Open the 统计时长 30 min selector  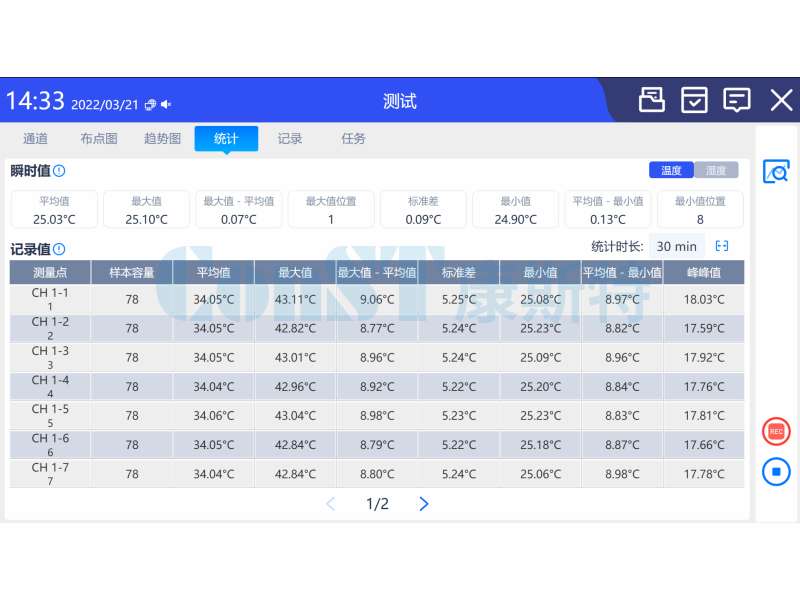(x=677, y=246)
